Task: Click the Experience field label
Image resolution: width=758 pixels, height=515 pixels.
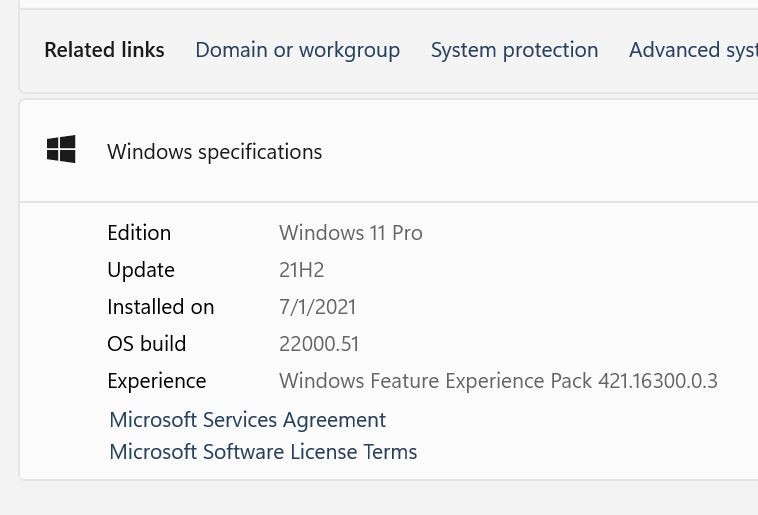Action: pos(157,381)
